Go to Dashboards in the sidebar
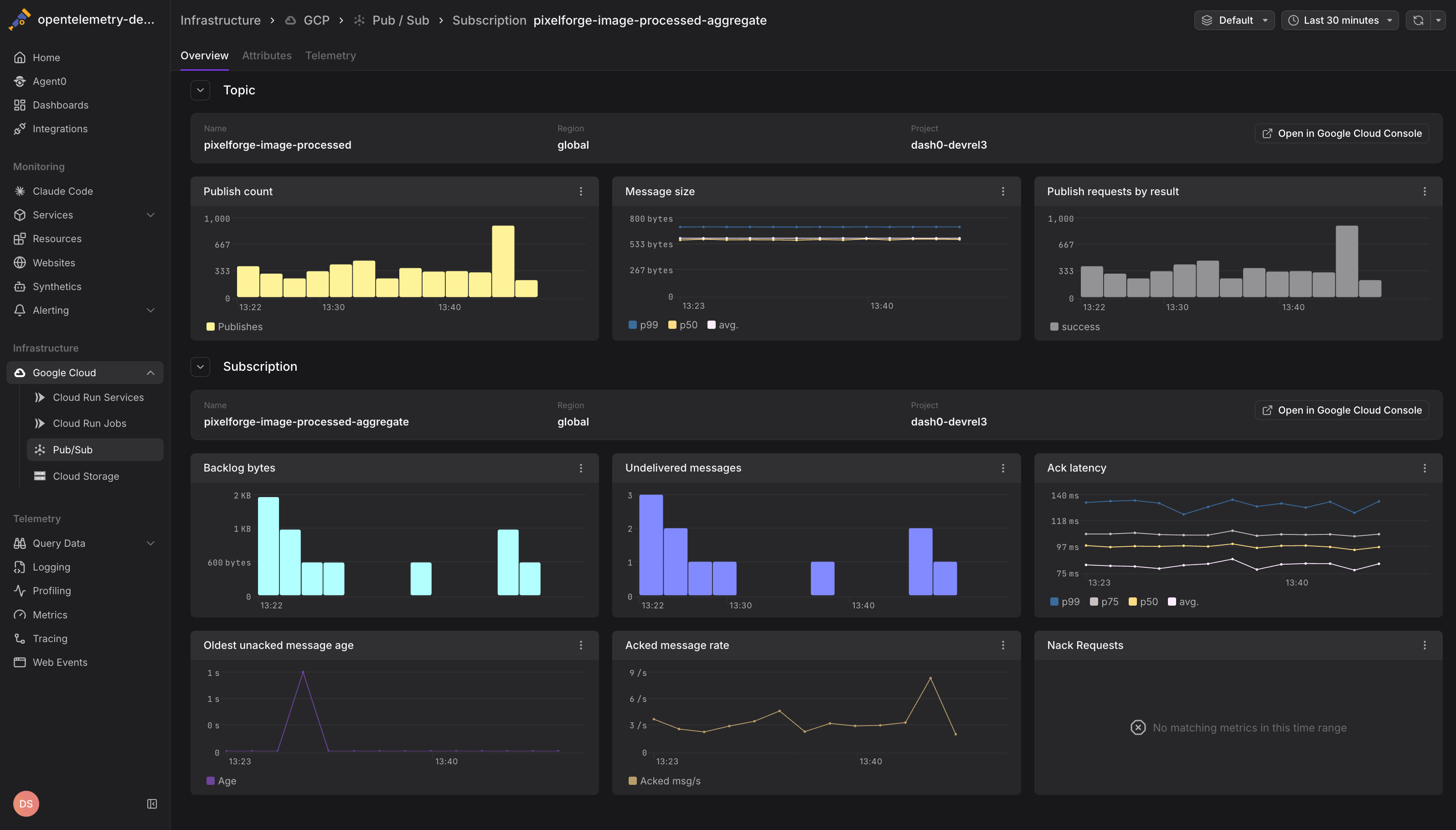 [85, 105]
